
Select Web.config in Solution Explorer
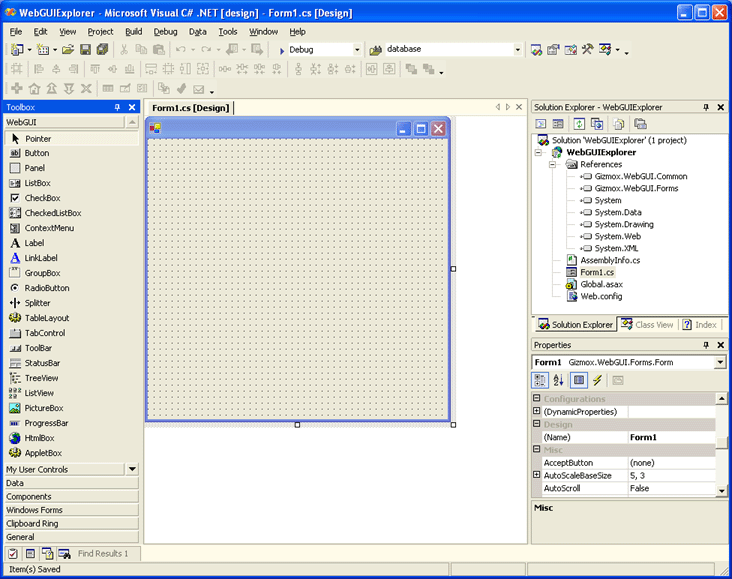(x=601, y=297)
